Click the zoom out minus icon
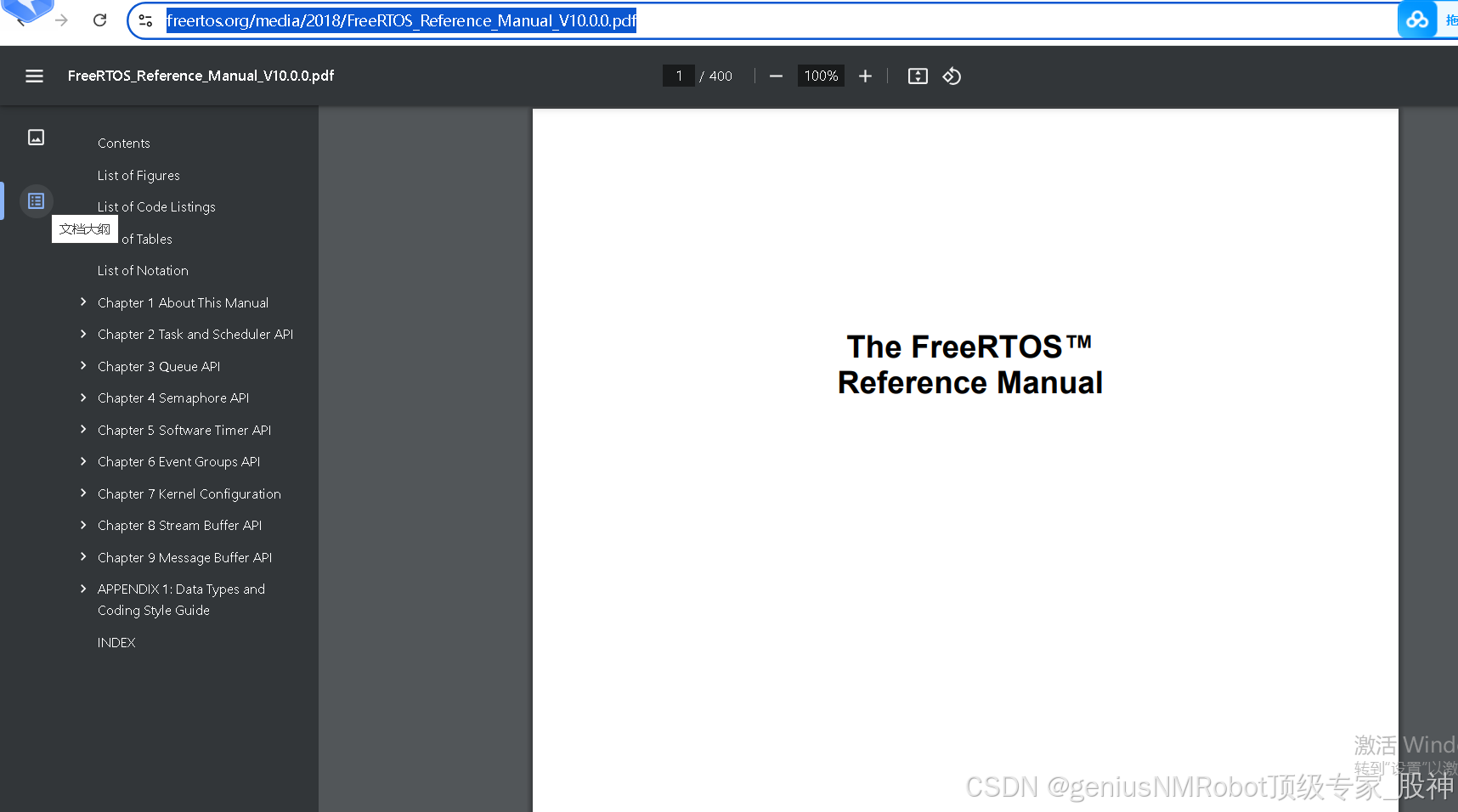This screenshot has height=812, width=1458. 776,76
